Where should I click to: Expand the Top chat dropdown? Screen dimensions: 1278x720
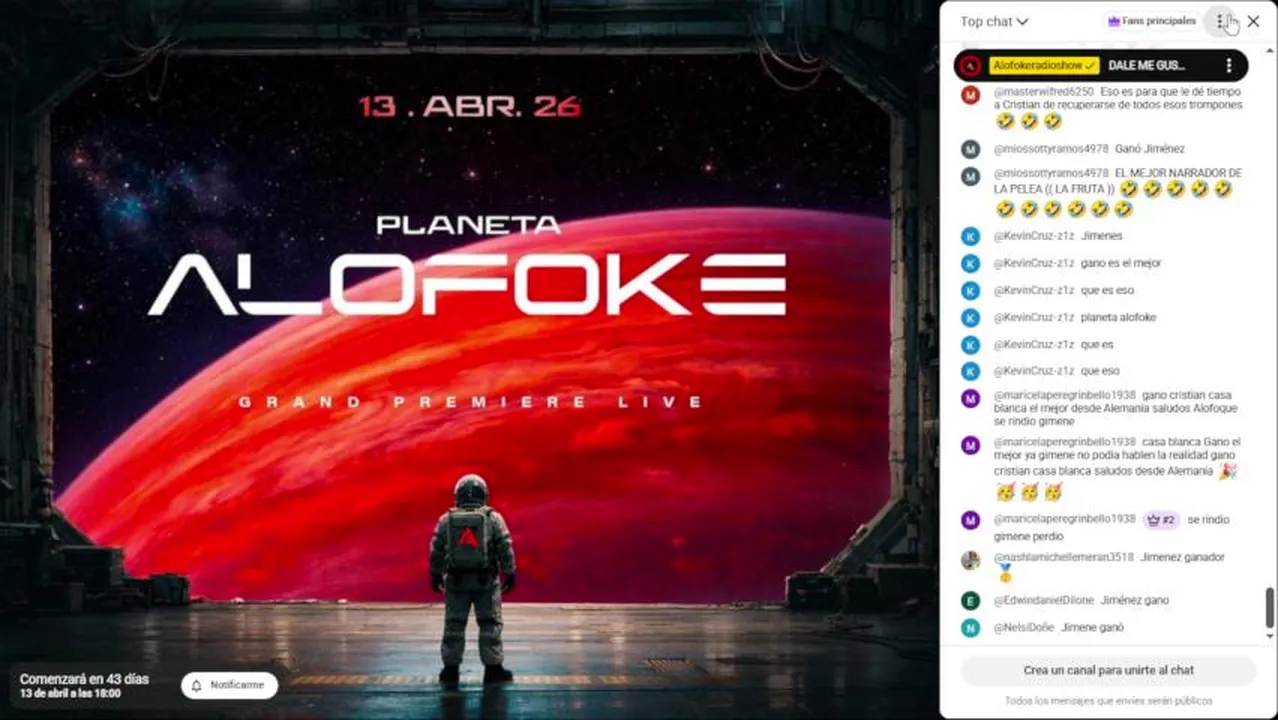[x=994, y=21]
